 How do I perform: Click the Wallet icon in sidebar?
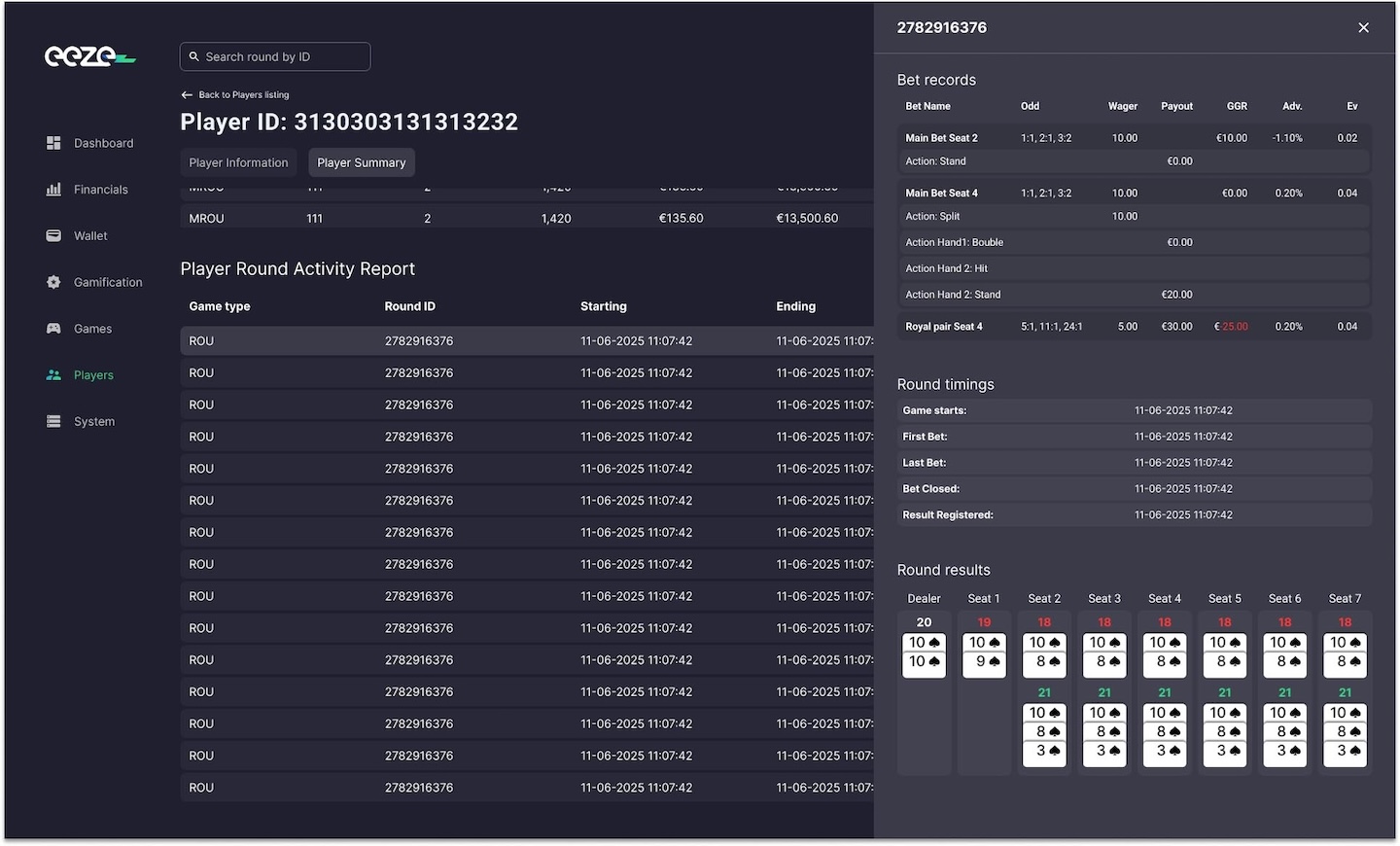coord(53,236)
